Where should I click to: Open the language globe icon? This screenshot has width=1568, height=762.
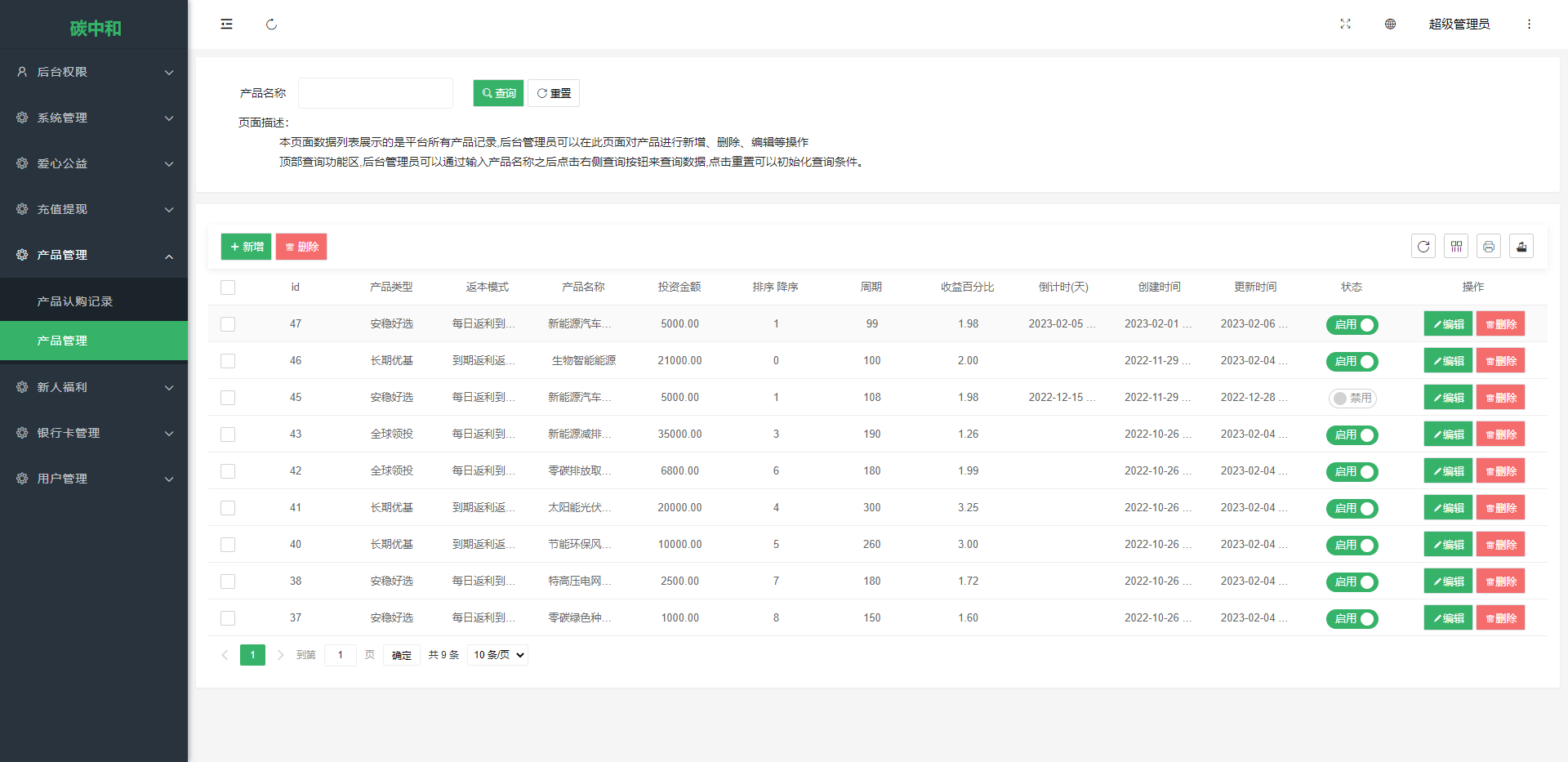pos(1390,25)
